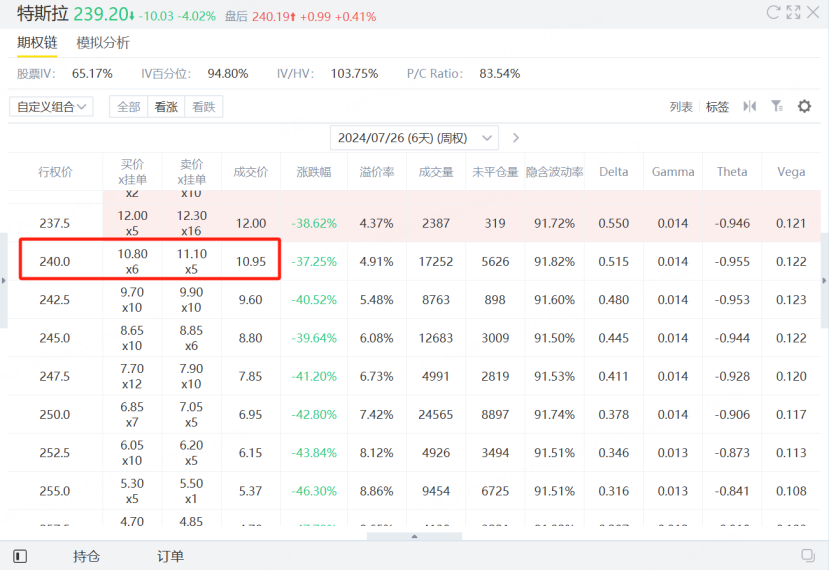Select the 247.5 strike row
Image resolution: width=830 pixels, height=570 pixels.
[x=414, y=376]
